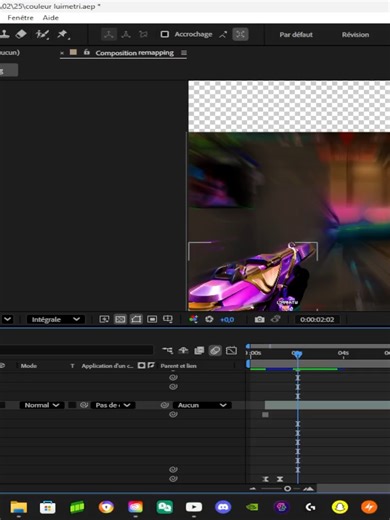This screenshot has height=520, width=390.
Task: Click the composition color label swatch in tab
Action: (x=73, y=52)
